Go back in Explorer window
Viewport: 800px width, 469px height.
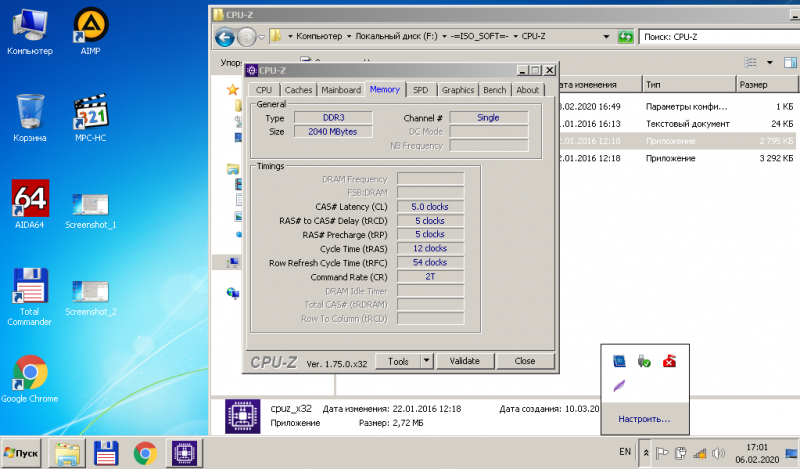224,37
